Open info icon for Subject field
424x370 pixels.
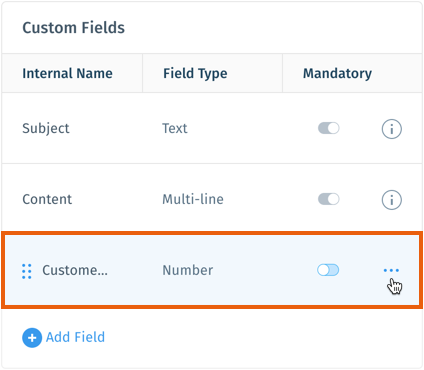[391, 129]
